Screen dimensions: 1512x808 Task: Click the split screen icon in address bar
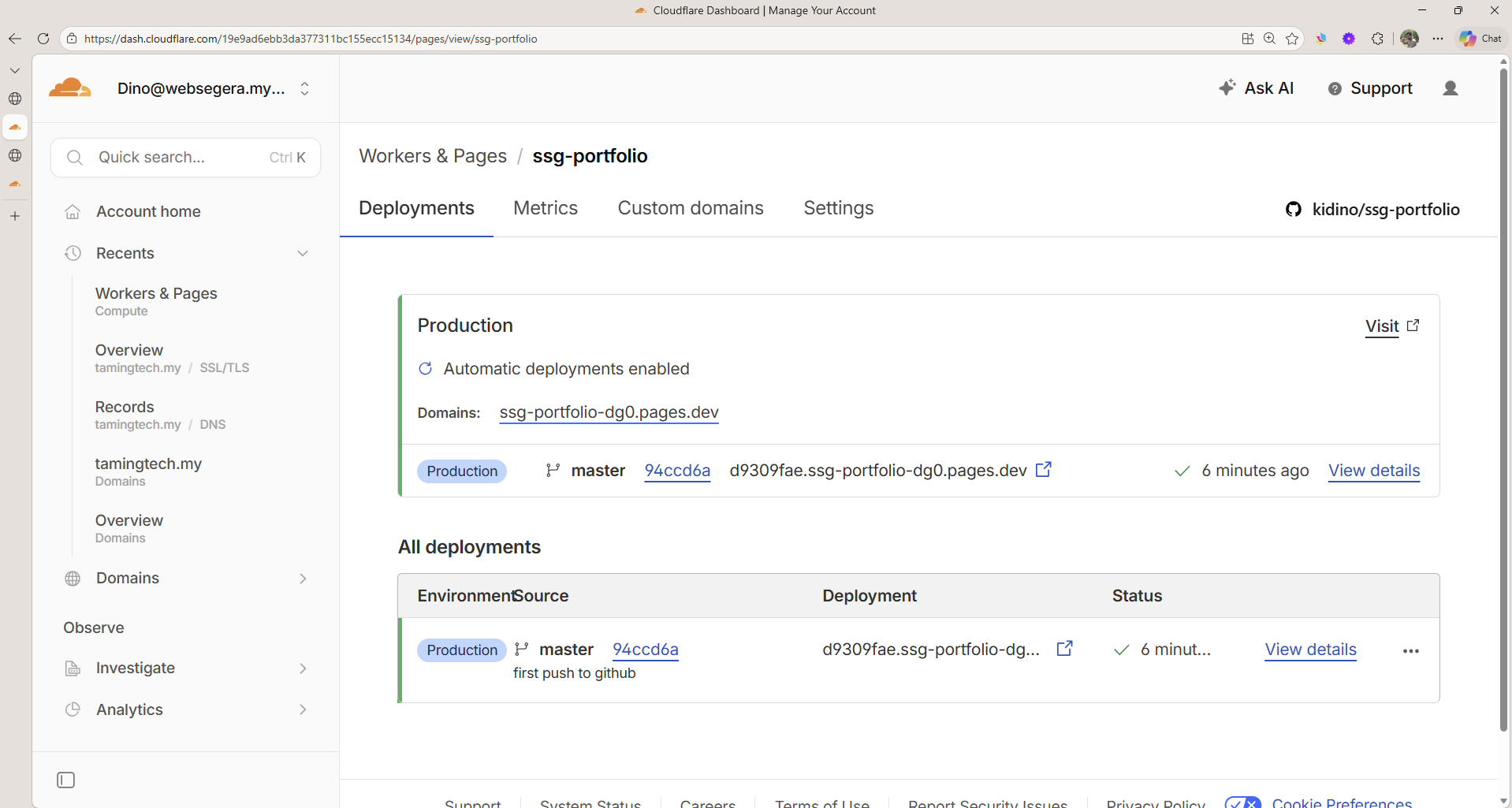pos(1248,39)
